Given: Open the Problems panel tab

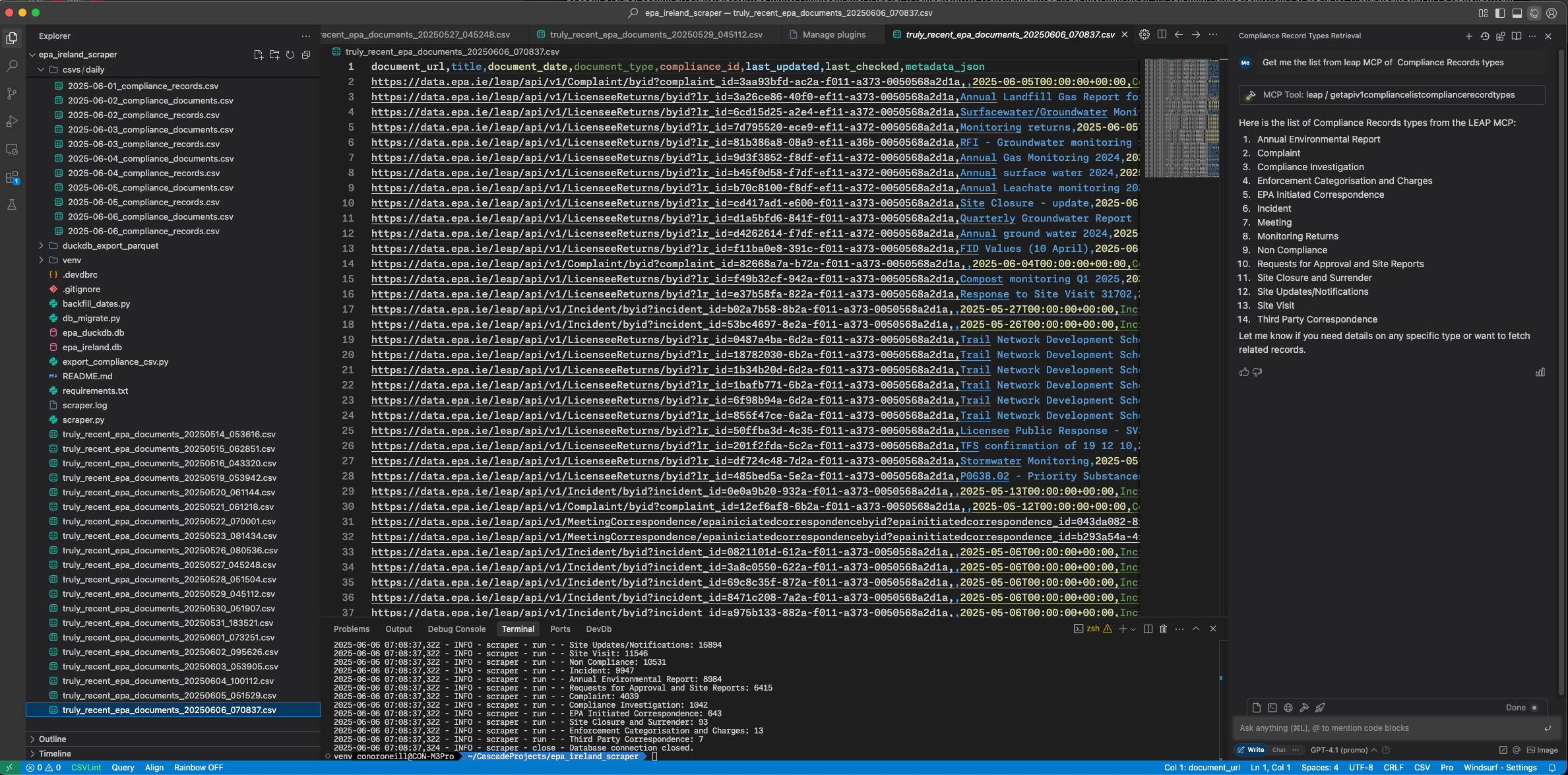Looking at the screenshot, I should (x=352, y=629).
